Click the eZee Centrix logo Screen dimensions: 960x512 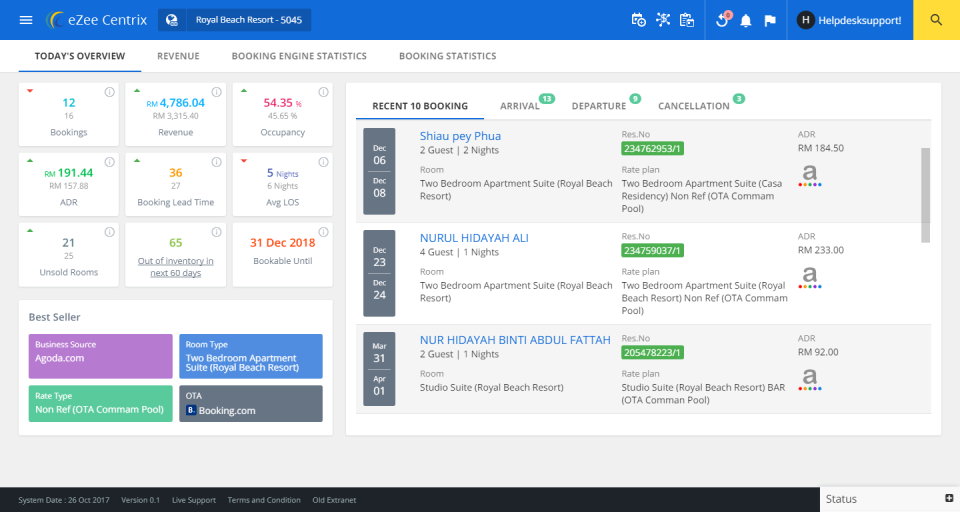[x=97, y=20]
